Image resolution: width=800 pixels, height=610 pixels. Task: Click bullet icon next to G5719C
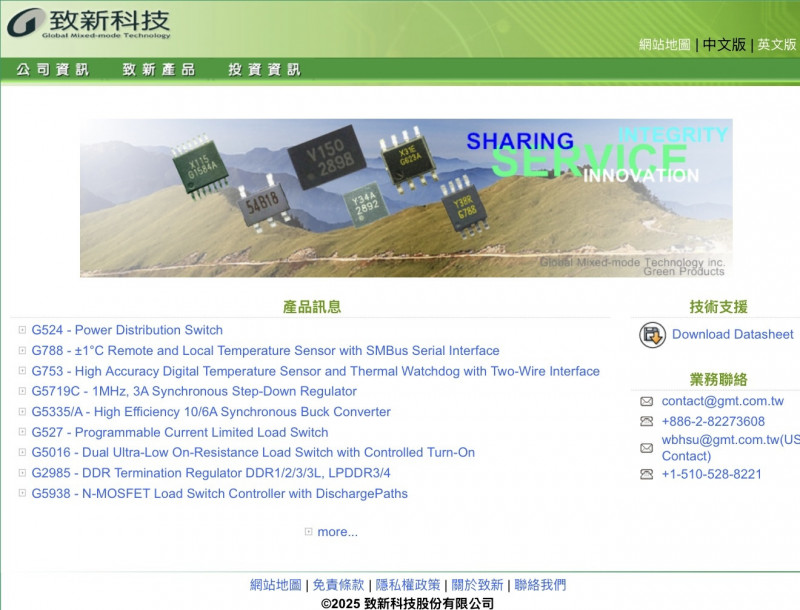[x=22, y=391]
